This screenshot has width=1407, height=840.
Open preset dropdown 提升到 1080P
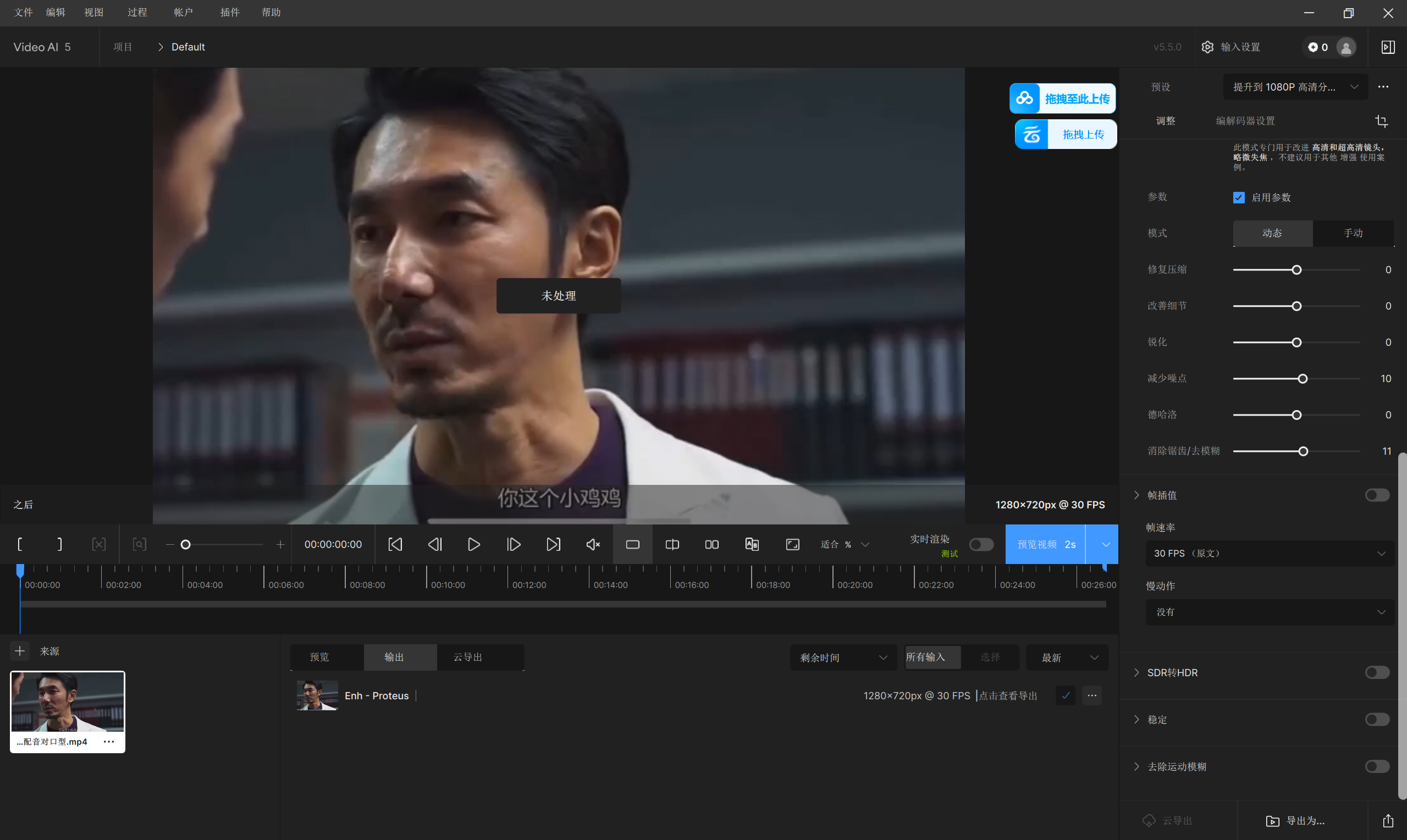click(x=1295, y=87)
